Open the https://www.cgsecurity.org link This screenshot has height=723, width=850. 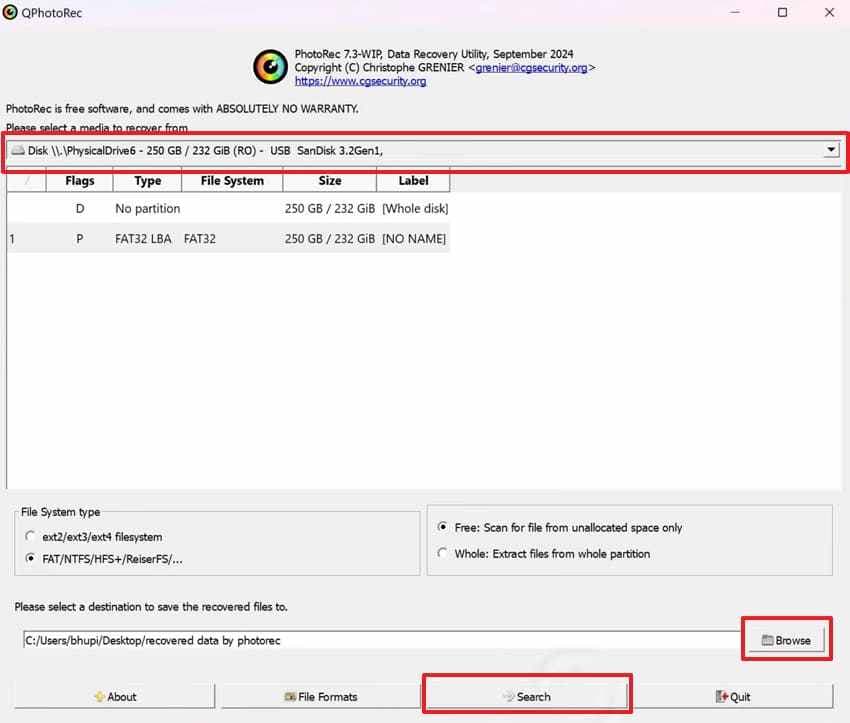coord(360,81)
